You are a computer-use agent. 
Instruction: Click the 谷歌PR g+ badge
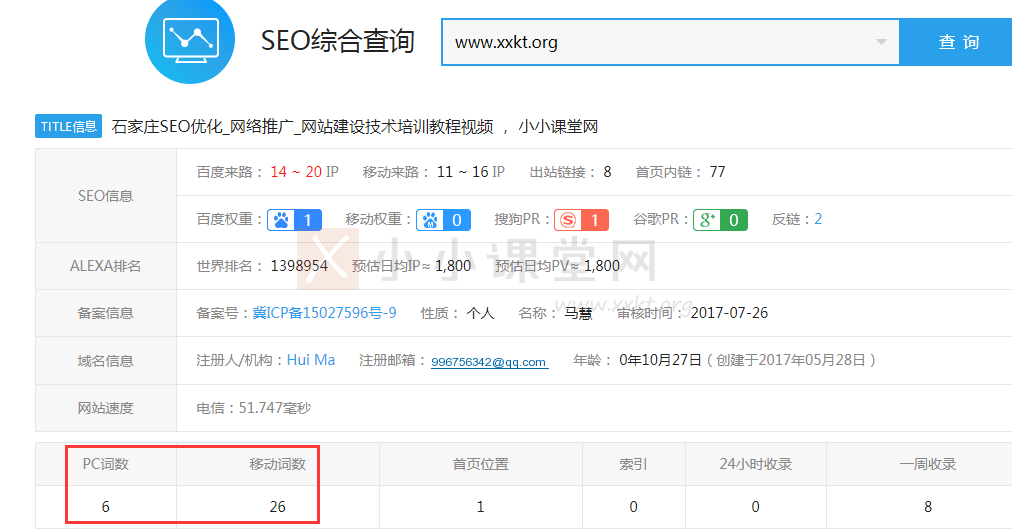click(x=720, y=220)
